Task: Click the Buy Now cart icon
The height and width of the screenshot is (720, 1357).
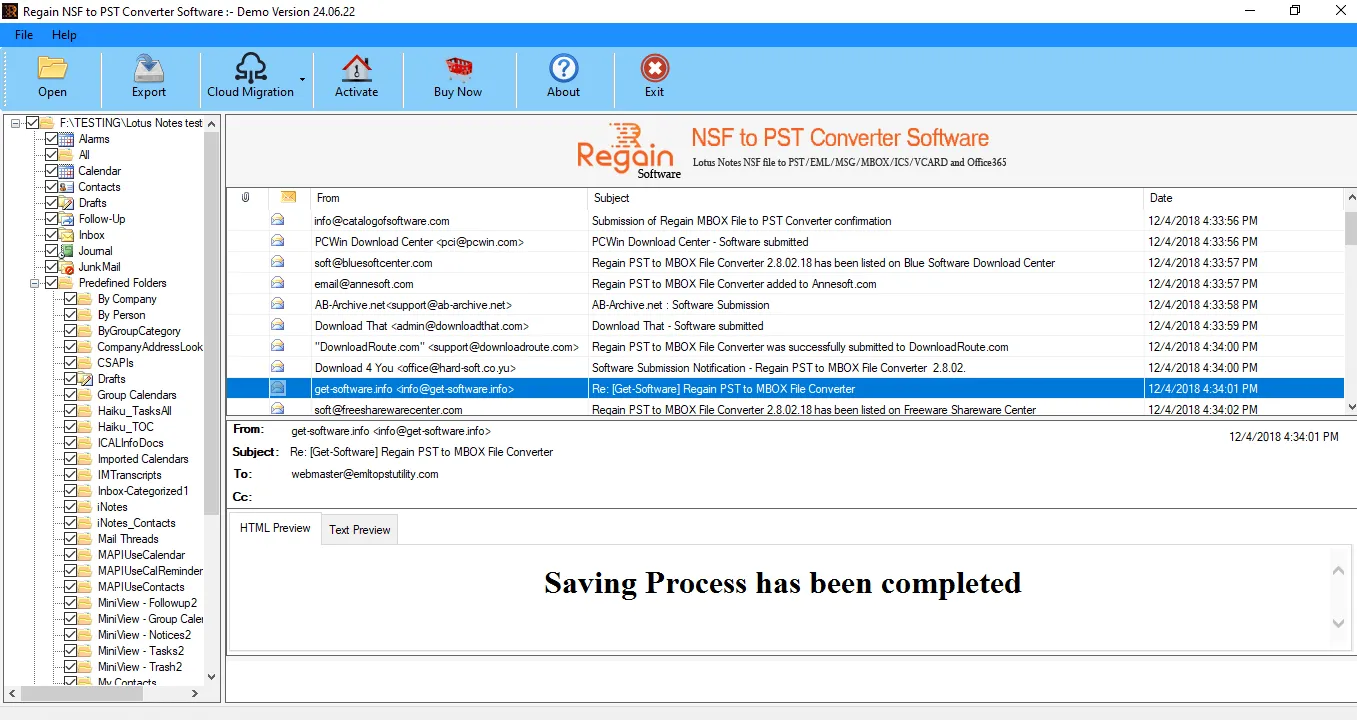Action: coord(458,68)
